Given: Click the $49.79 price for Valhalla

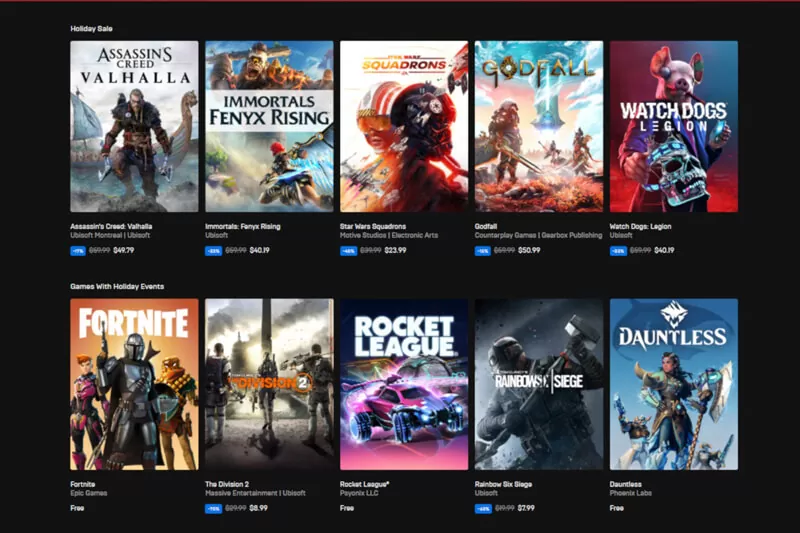Looking at the screenshot, I should [x=123, y=250].
